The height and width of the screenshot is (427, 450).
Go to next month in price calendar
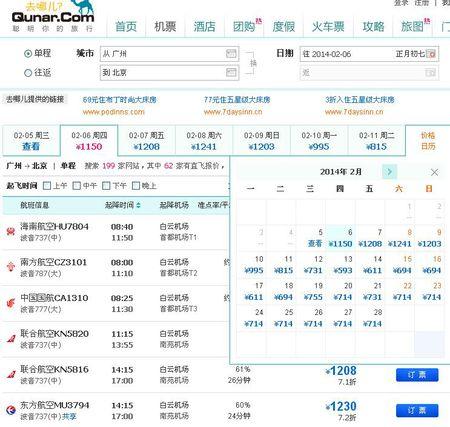[x=389, y=172]
